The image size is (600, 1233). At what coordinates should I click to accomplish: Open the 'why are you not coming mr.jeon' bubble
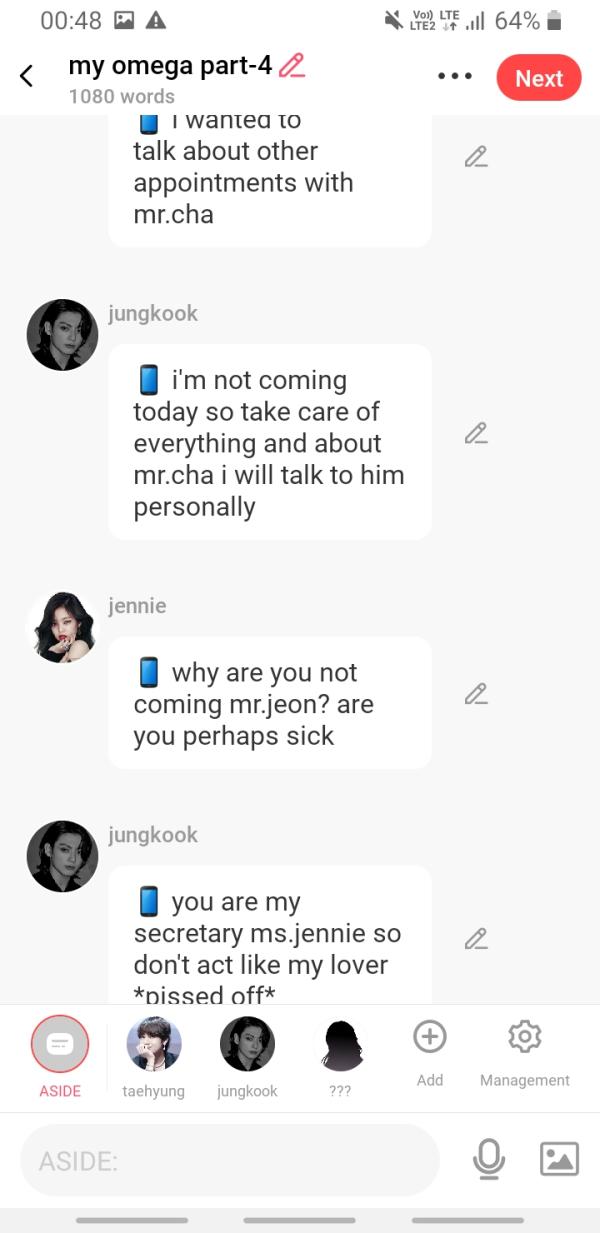(270, 704)
